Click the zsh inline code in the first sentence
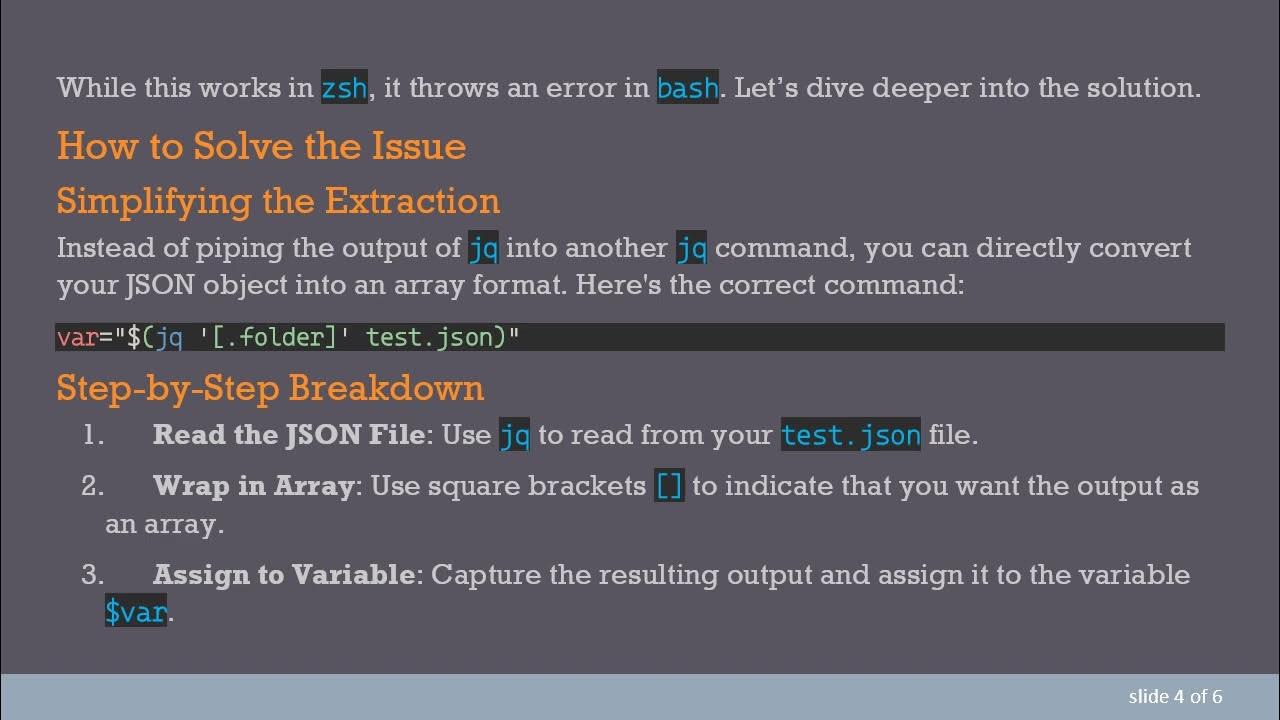 coord(343,88)
